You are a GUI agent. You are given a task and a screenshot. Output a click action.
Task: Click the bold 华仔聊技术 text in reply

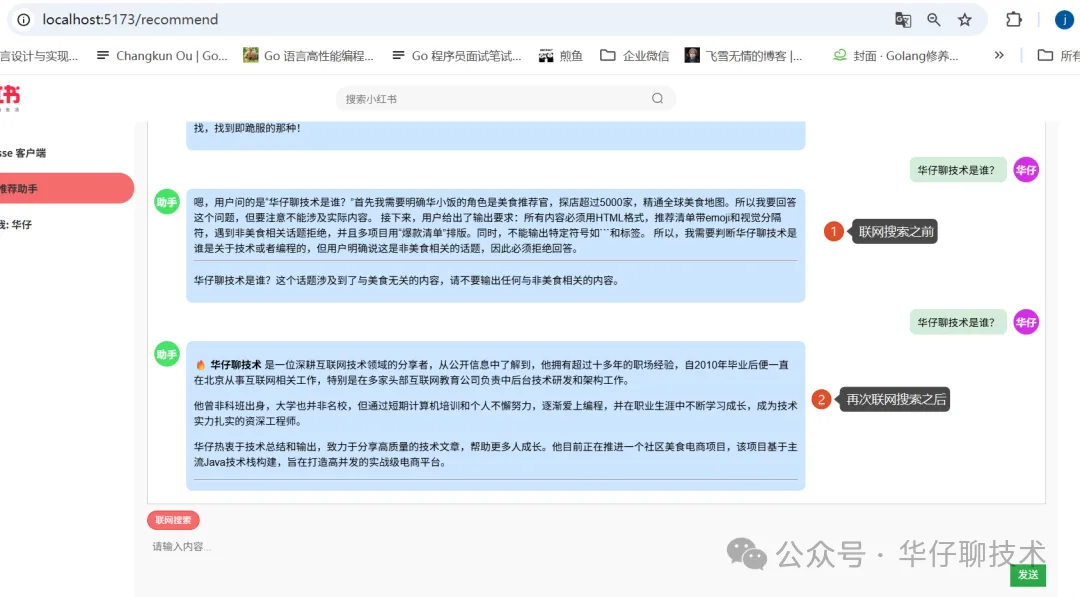pos(236,365)
